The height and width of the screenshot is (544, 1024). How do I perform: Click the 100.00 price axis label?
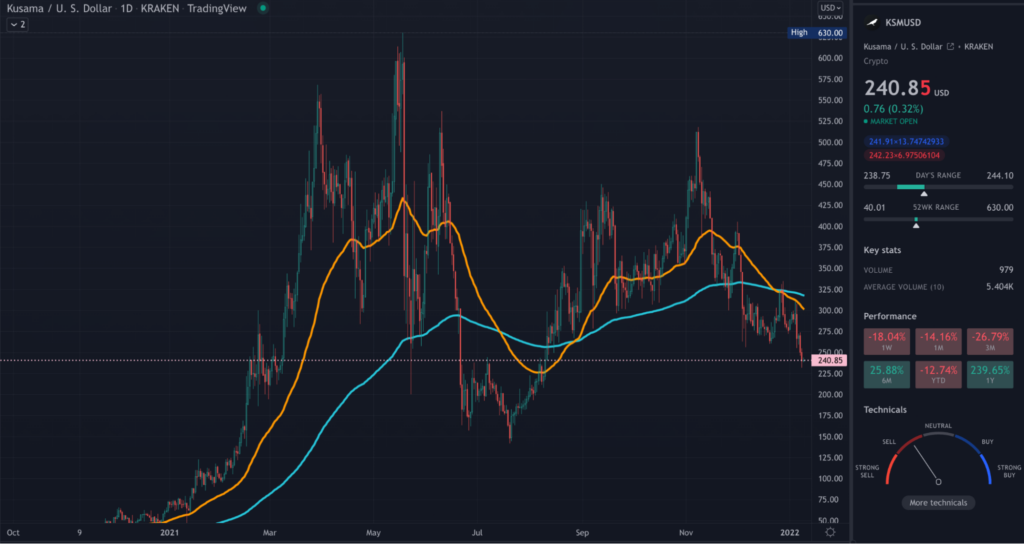(829, 479)
